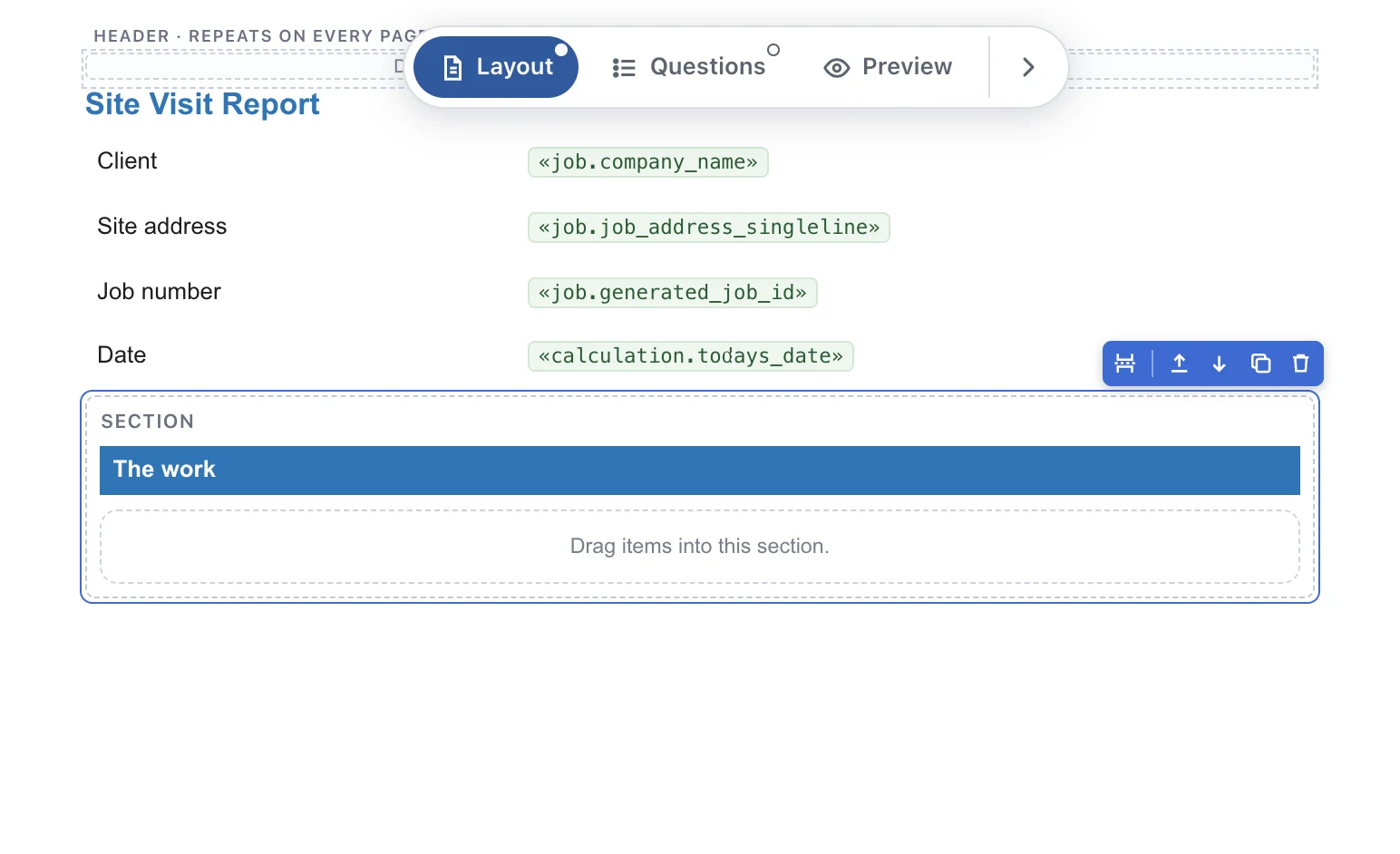Insert a page break with the section toolbar
The width and height of the screenshot is (1400, 854).
pyautogui.click(x=1124, y=364)
